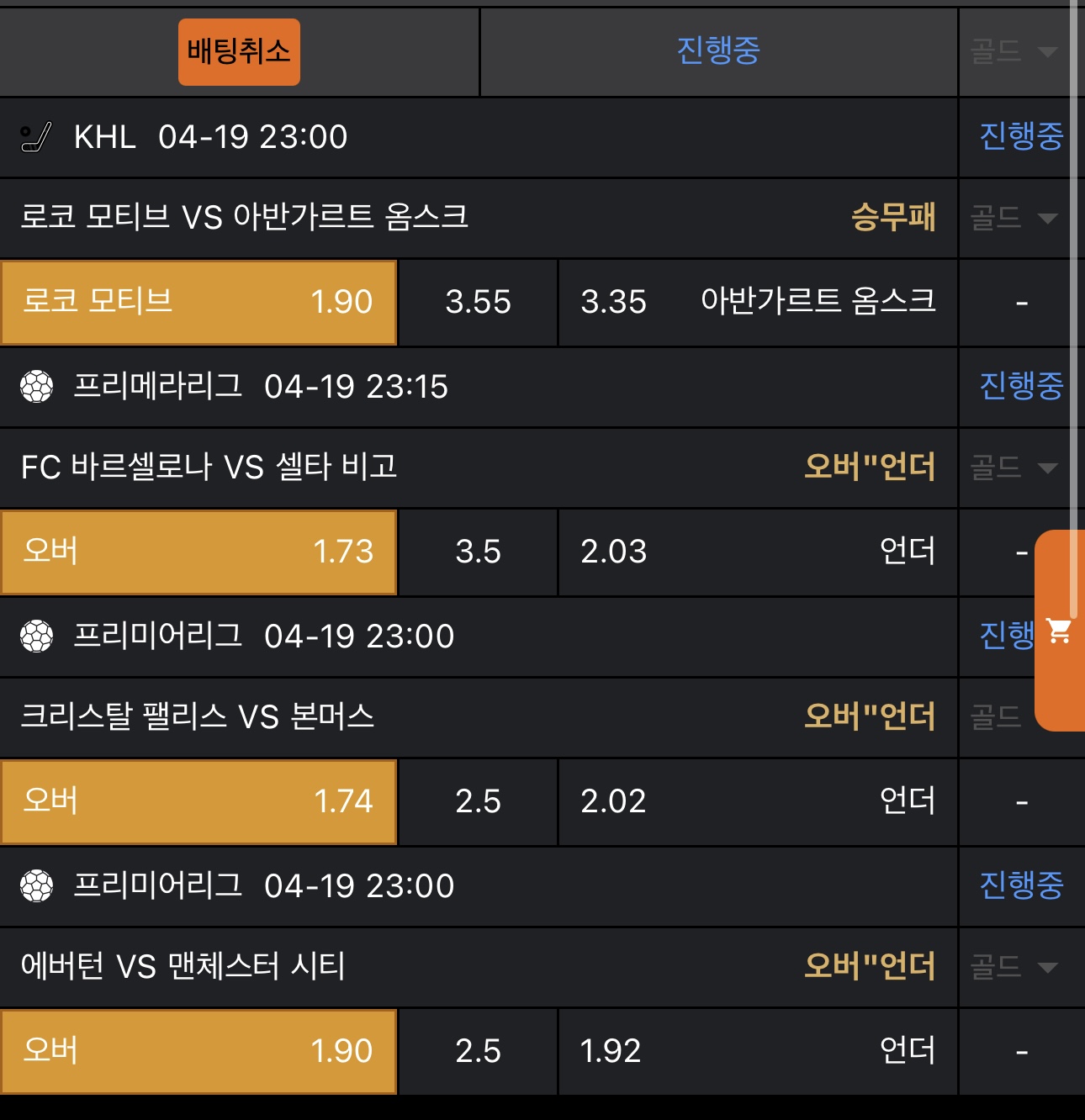1085x1120 pixels.
Task: Click the 진행중 status link for KHL
Action: coord(1021,137)
